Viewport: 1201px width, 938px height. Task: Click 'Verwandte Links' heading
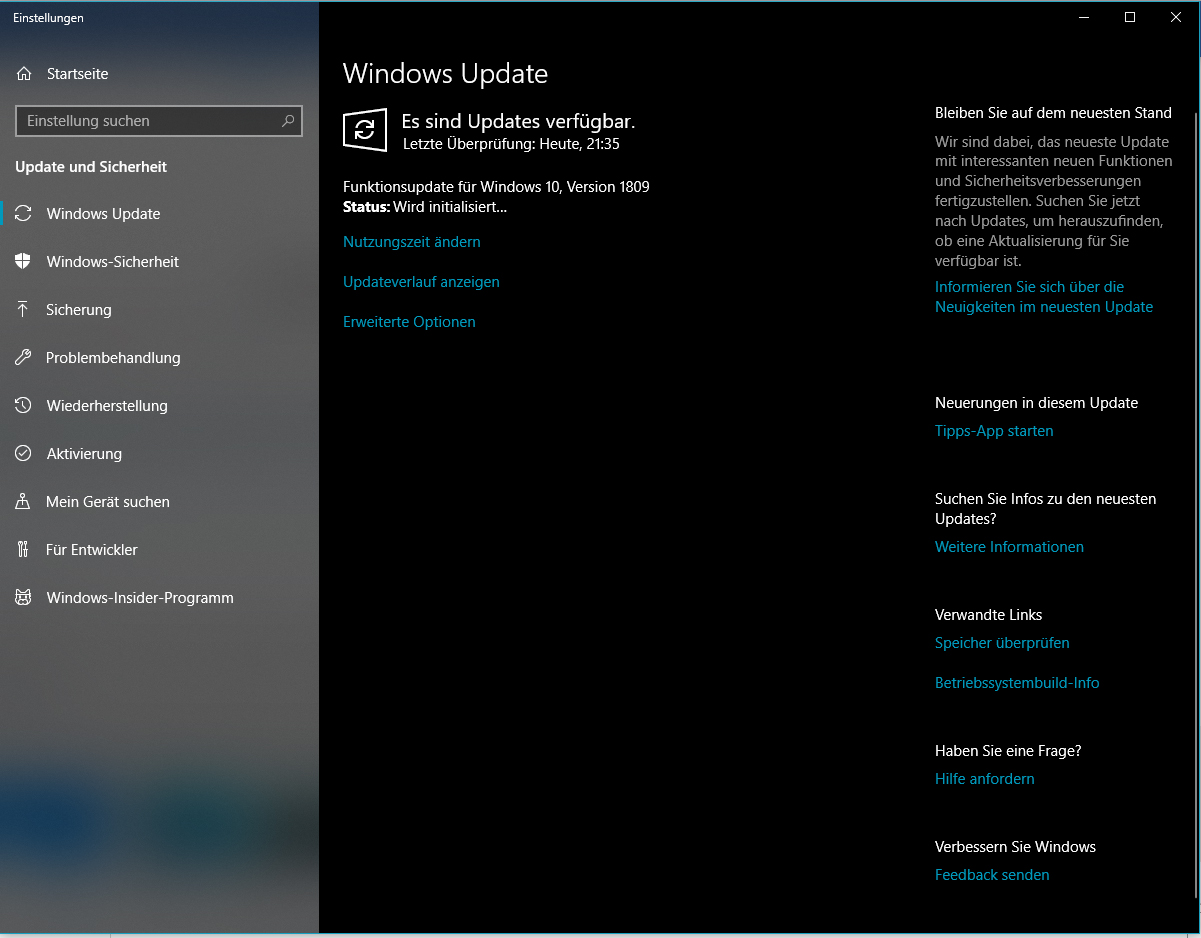(988, 615)
